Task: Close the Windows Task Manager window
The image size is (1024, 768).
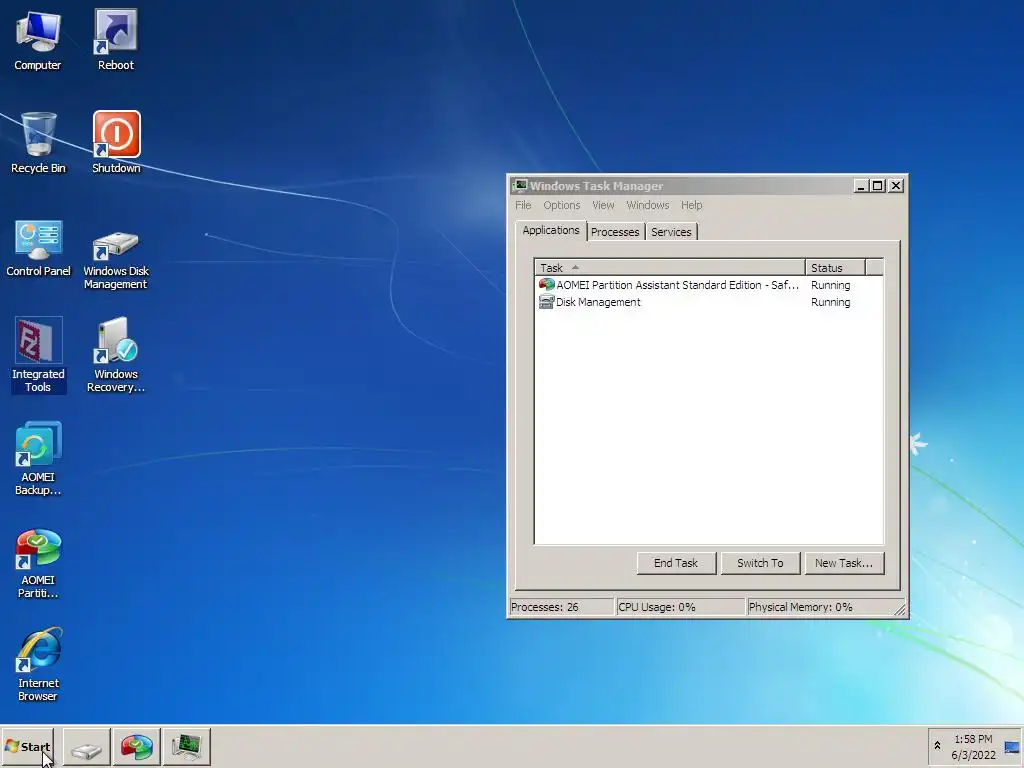Action: click(896, 186)
